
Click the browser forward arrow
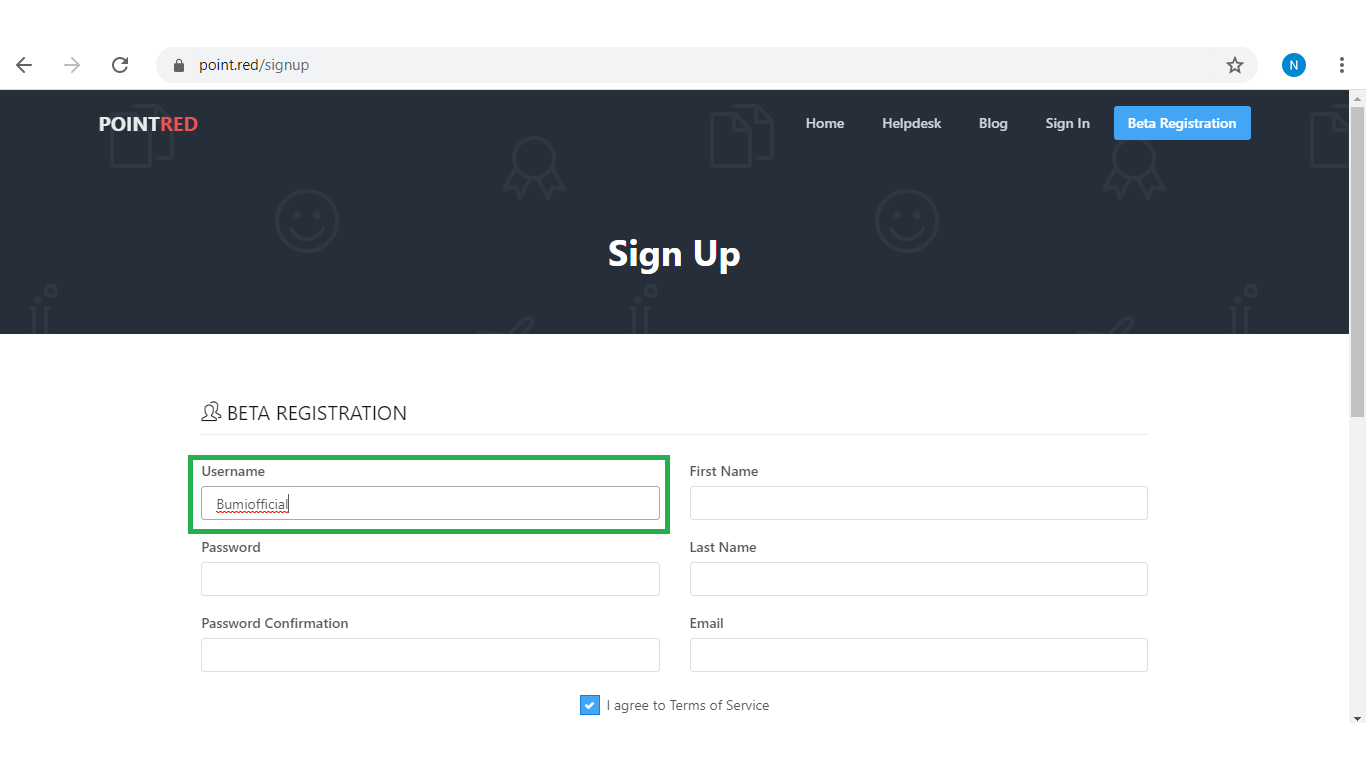(x=71, y=64)
